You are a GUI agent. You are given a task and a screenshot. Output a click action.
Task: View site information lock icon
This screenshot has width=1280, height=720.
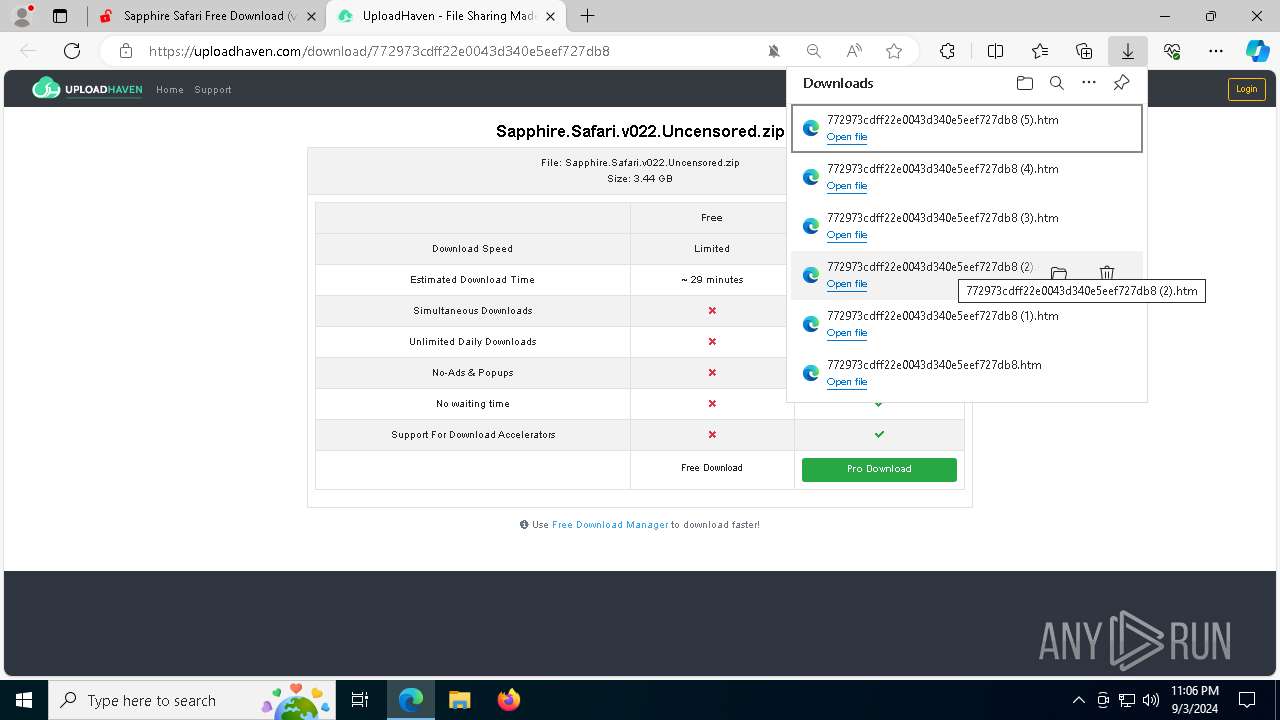[x=126, y=51]
